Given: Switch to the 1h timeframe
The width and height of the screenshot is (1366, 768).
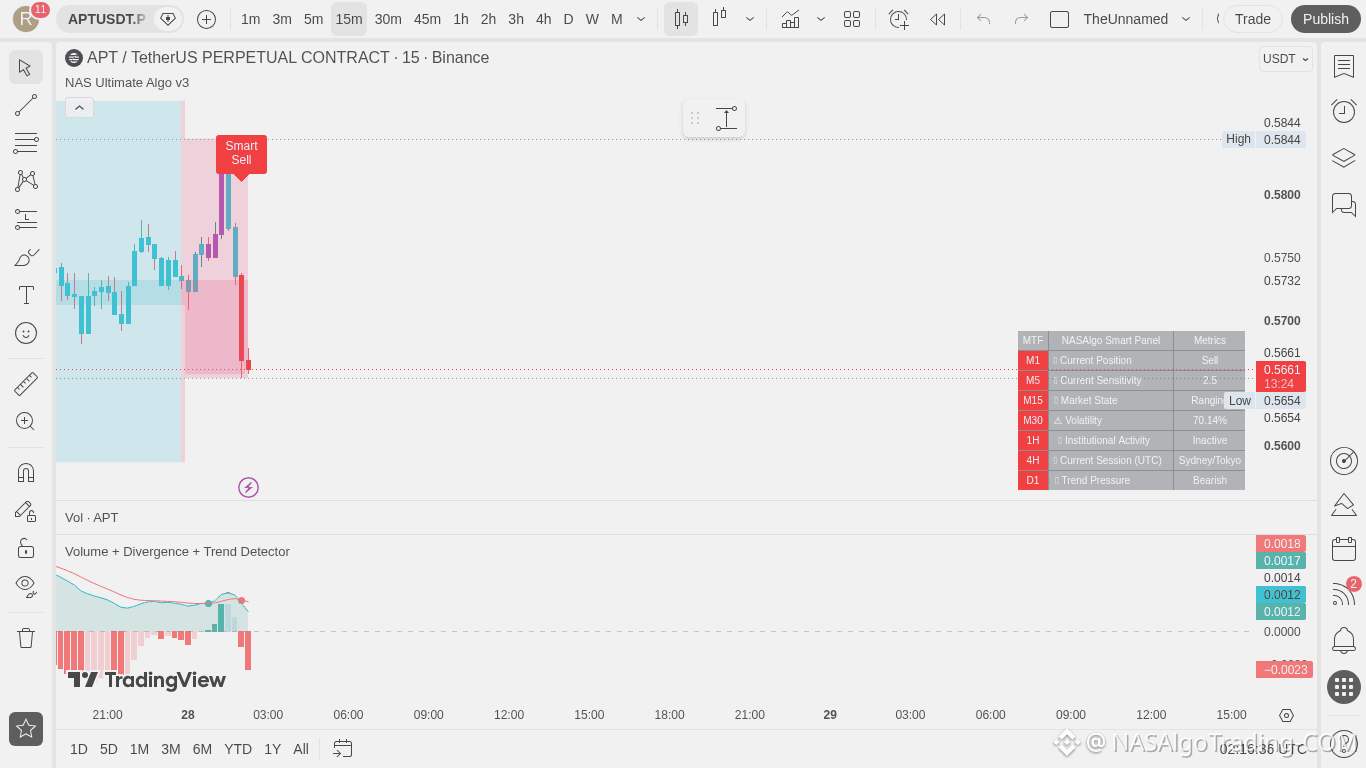Looking at the screenshot, I should point(461,19).
